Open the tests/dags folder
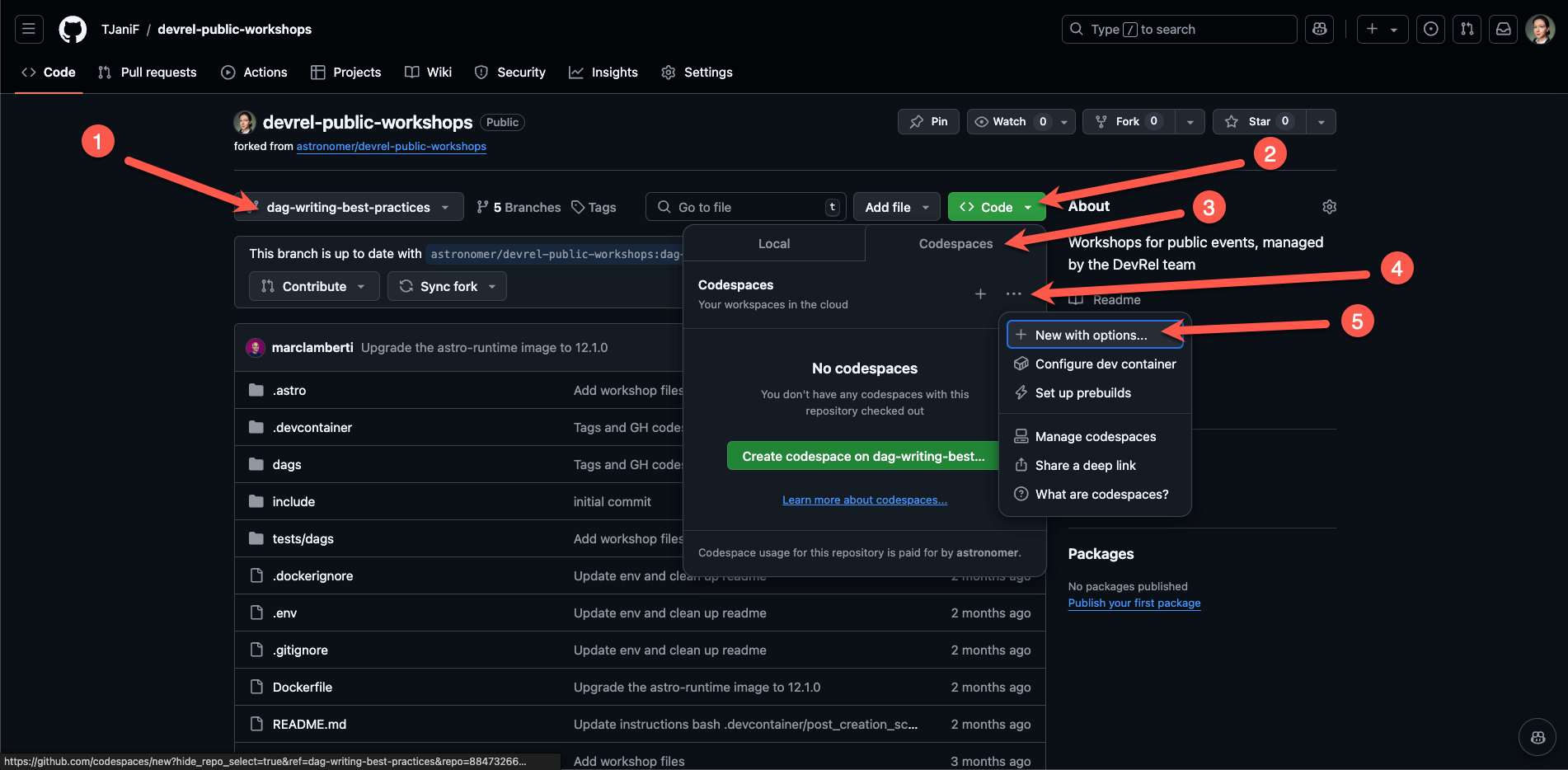 (x=303, y=538)
